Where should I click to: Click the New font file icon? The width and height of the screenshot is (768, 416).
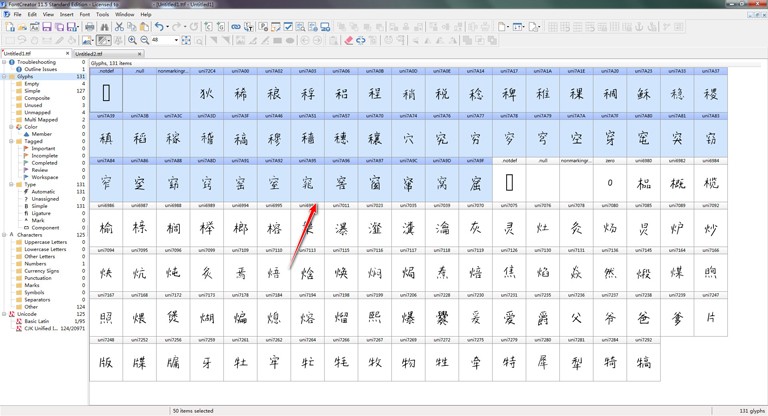8,27
